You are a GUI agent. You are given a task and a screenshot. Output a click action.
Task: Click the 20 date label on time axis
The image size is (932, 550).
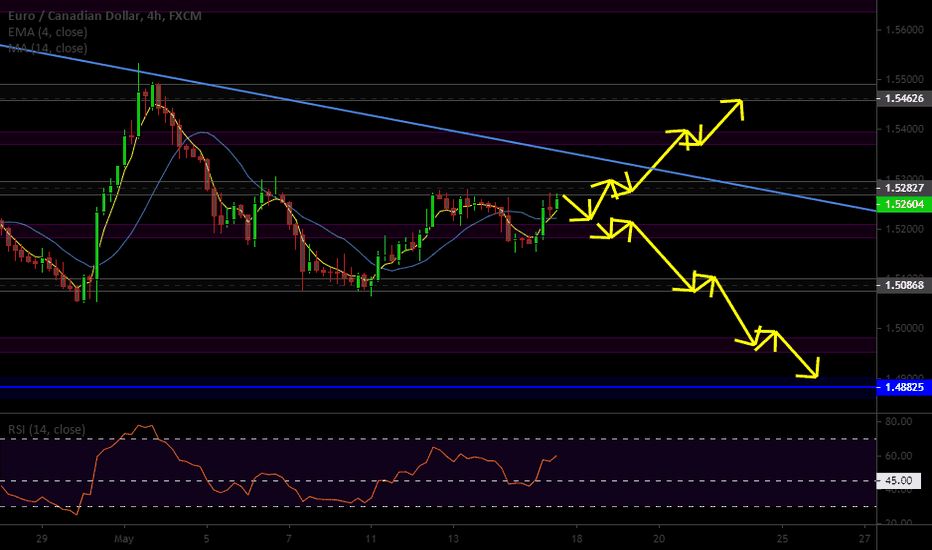point(659,539)
